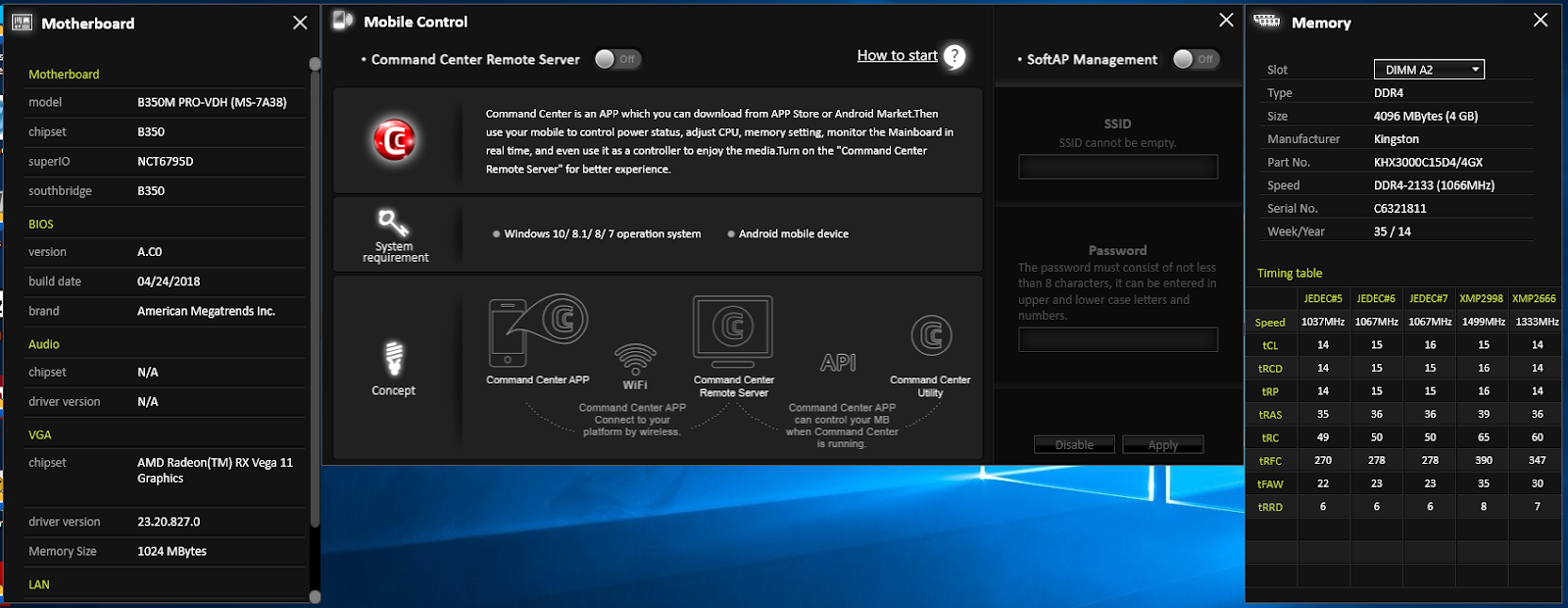
Task: Toggle Command Center Remote Server switch
Action: (x=617, y=59)
